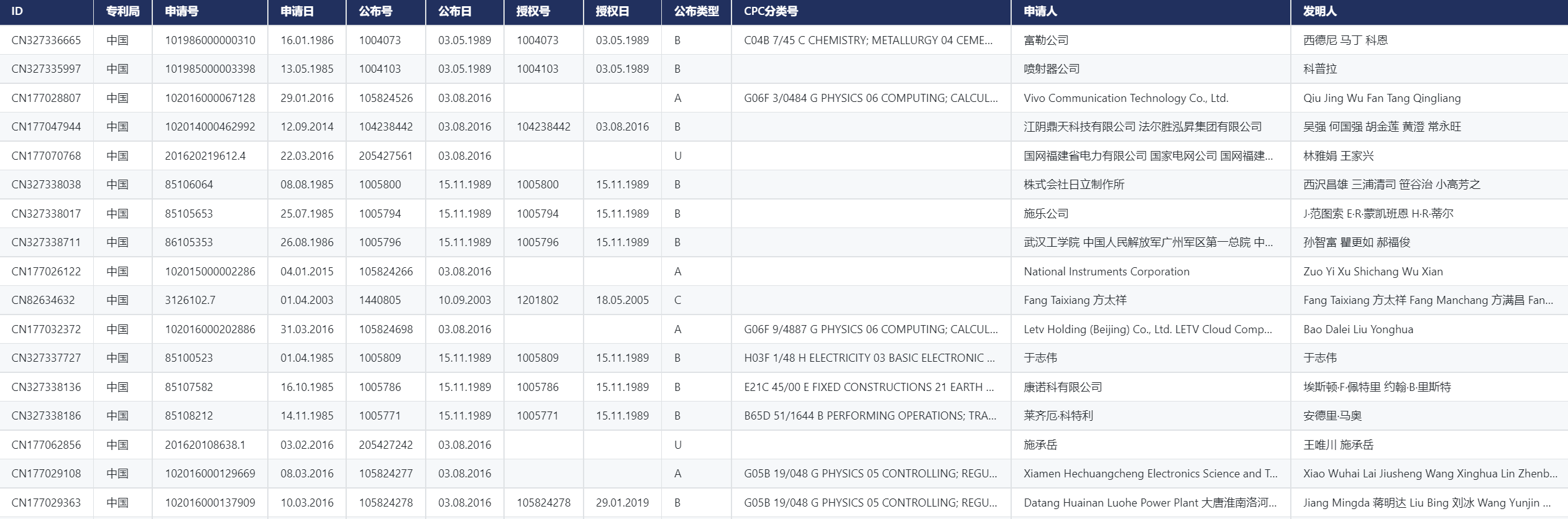Image resolution: width=1568 pixels, height=519 pixels.
Task: Click the 公布类型 column header
Action: click(x=697, y=11)
